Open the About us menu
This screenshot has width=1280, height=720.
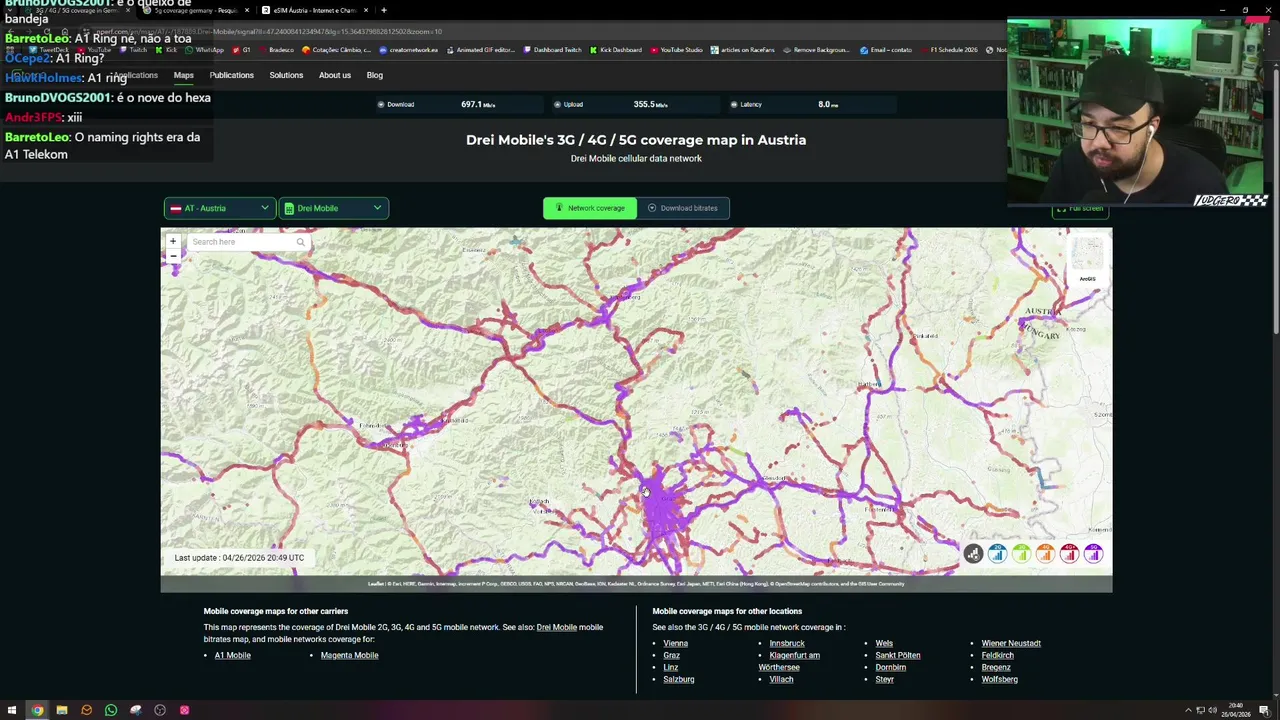(335, 75)
